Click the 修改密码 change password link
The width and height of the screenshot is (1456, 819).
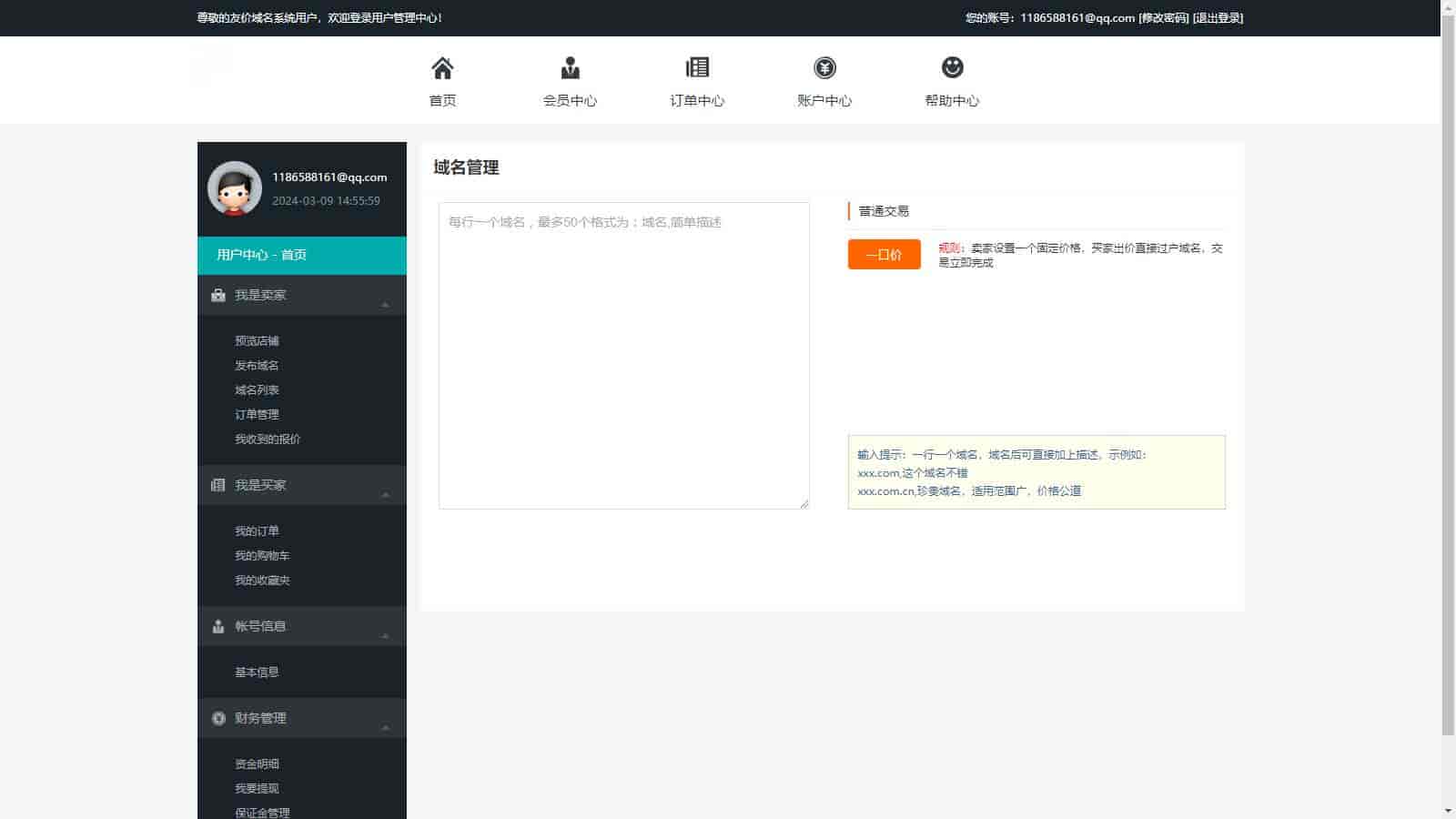tap(1163, 18)
